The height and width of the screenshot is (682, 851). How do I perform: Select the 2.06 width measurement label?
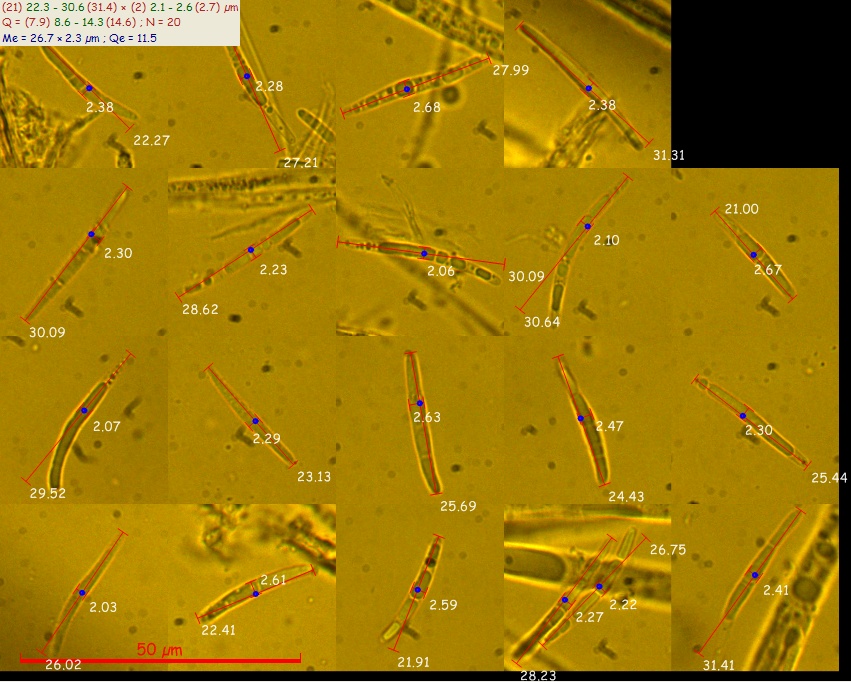coord(441,271)
